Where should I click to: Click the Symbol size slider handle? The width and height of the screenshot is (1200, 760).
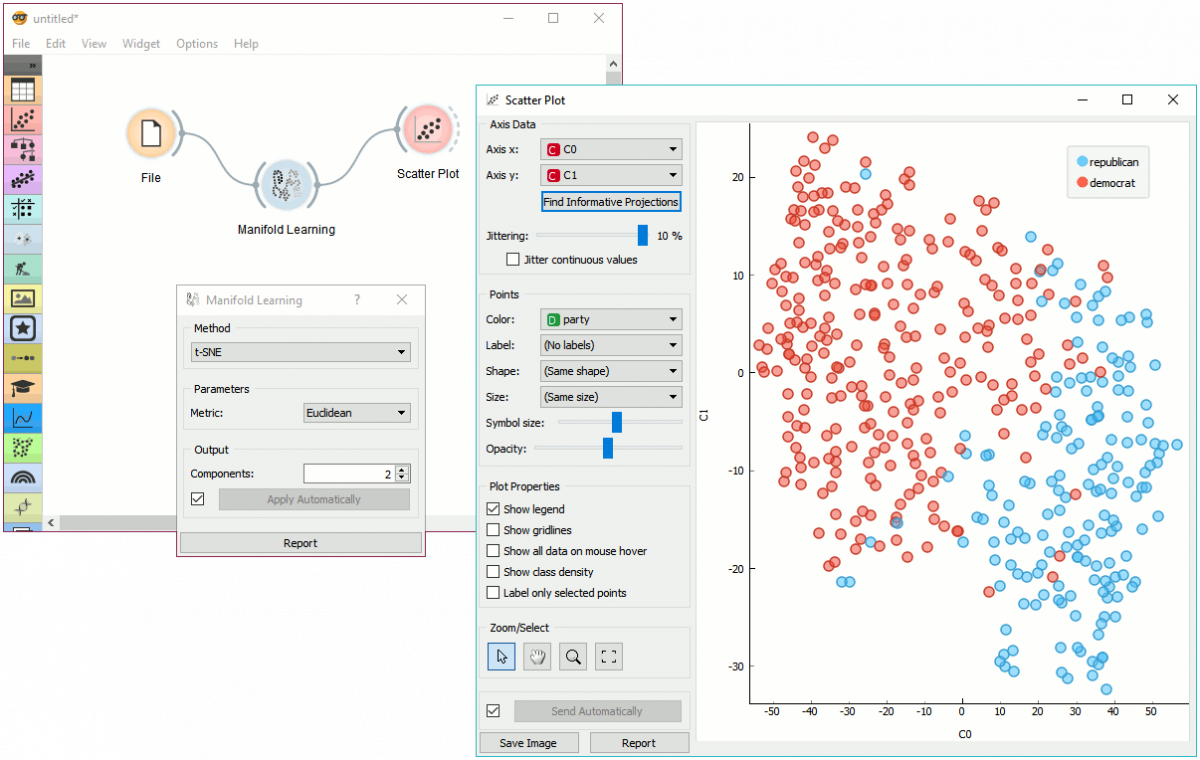point(617,423)
